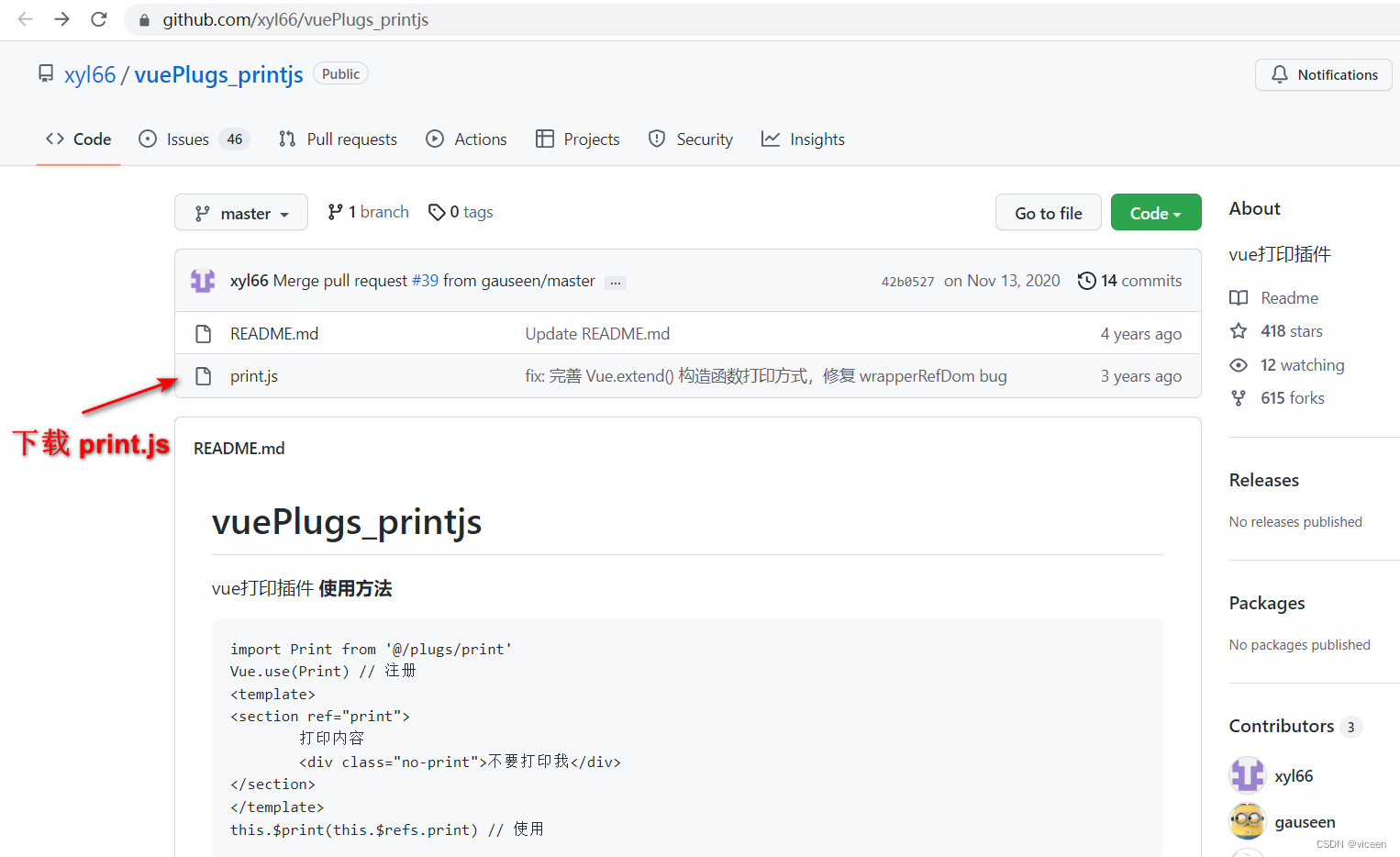Open the Insights tab
Image resolution: width=1400 pixels, height=857 pixels.
point(817,139)
